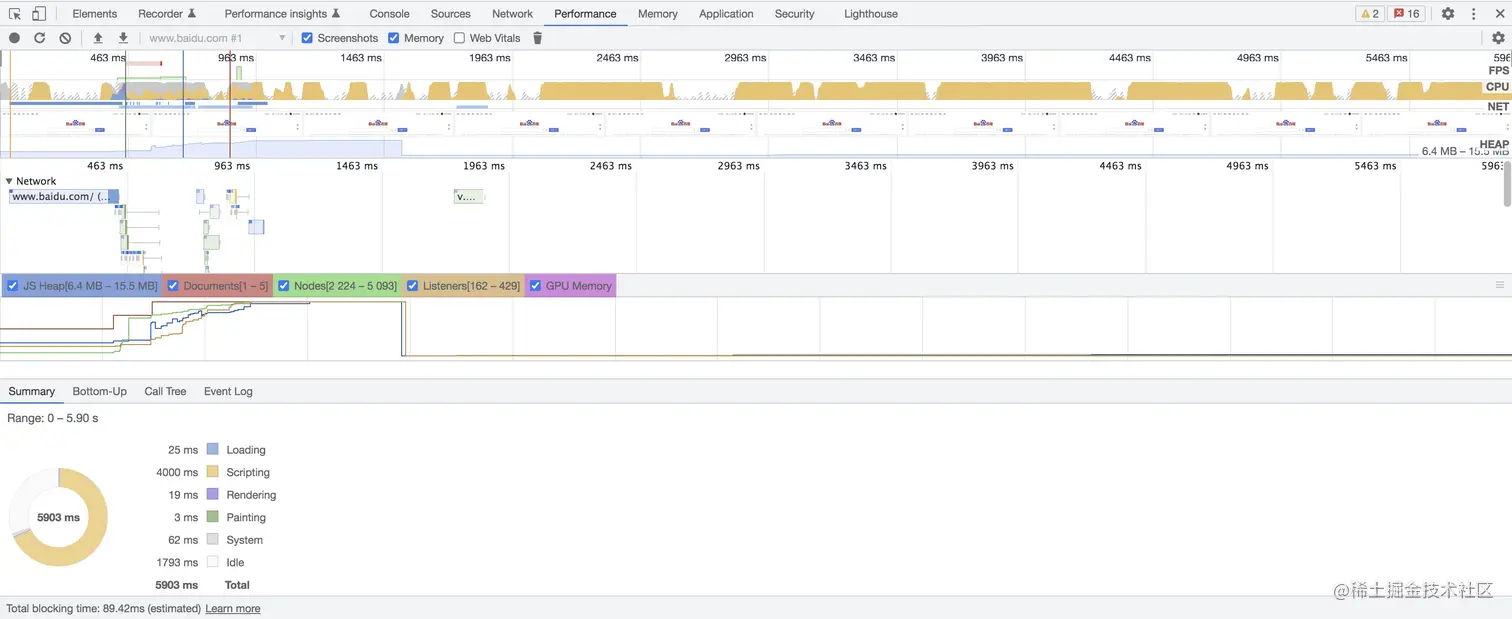The image size is (1512, 619).
Task: Activate the inspect element picker icon
Action: click(15, 14)
